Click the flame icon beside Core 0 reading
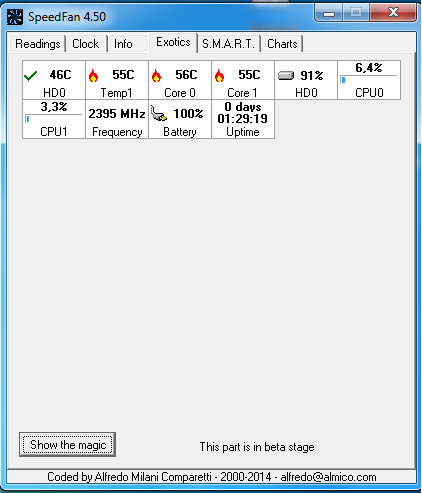 tap(156, 76)
